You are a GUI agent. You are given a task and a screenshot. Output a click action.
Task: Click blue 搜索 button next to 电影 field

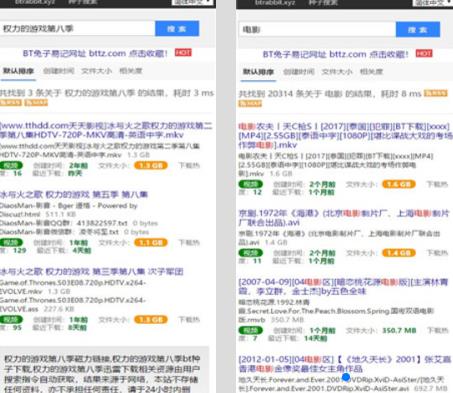[418, 30]
